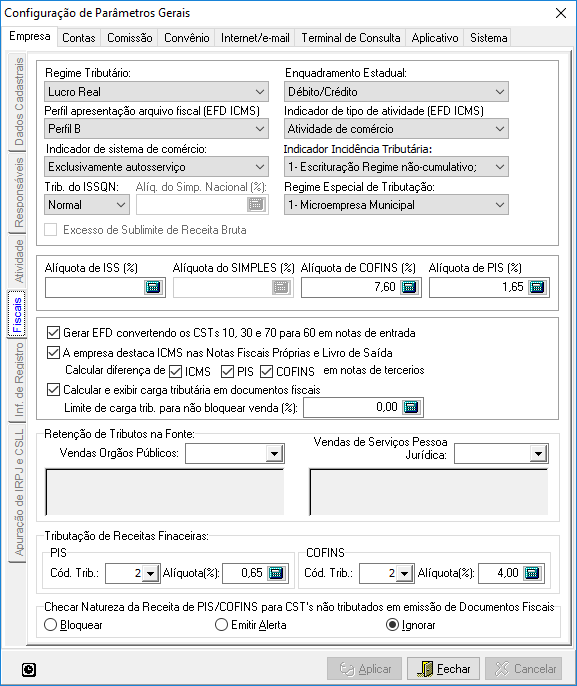Open calculator for Alíquota de COFINS field
Viewport: 577px width, 686px height.
(x=409, y=287)
